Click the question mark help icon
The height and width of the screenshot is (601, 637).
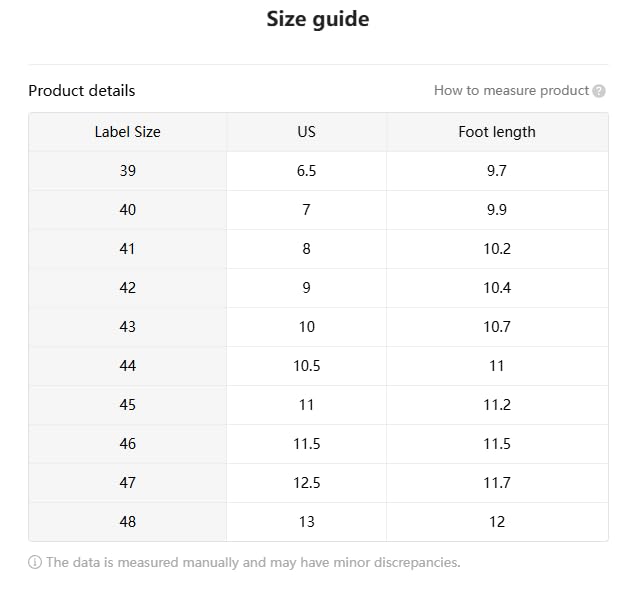click(599, 91)
